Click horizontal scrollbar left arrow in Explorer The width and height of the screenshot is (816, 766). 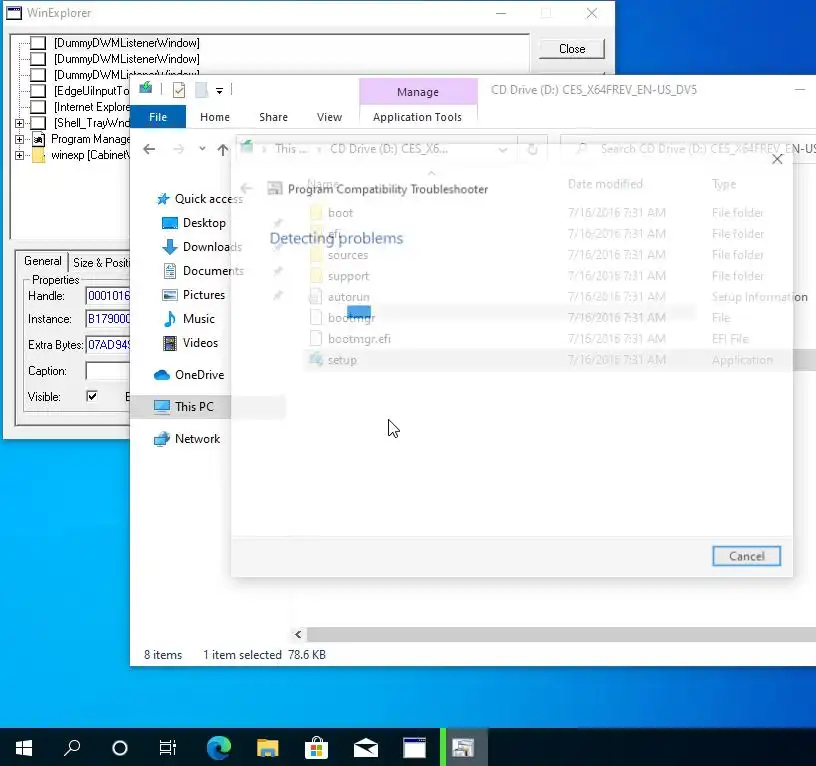coord(298,634)
